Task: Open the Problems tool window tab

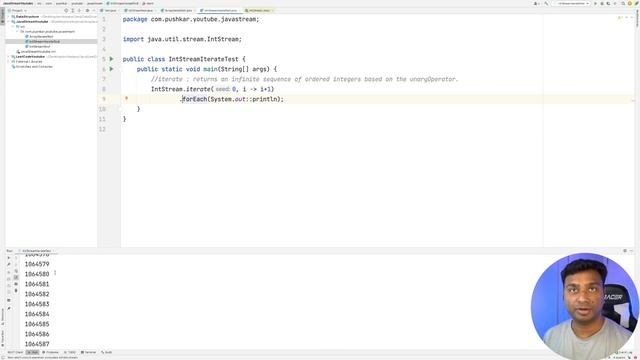Action: click(x=50, y=352)
